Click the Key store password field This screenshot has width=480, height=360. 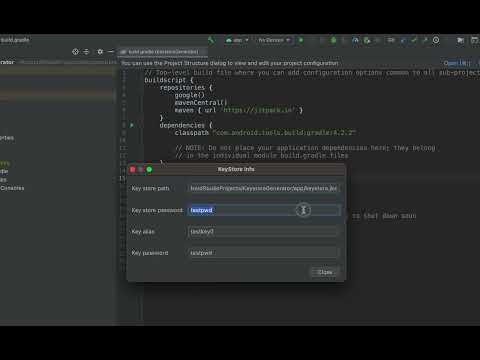click(x=263, y=210)
